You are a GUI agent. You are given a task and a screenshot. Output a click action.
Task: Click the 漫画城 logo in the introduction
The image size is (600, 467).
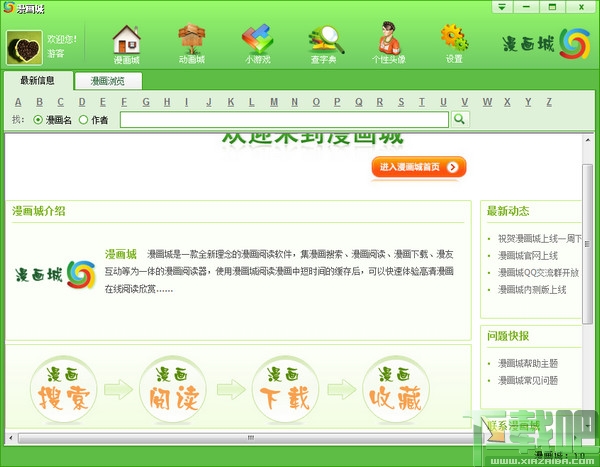pyautogui.click(x=55, y=274)
